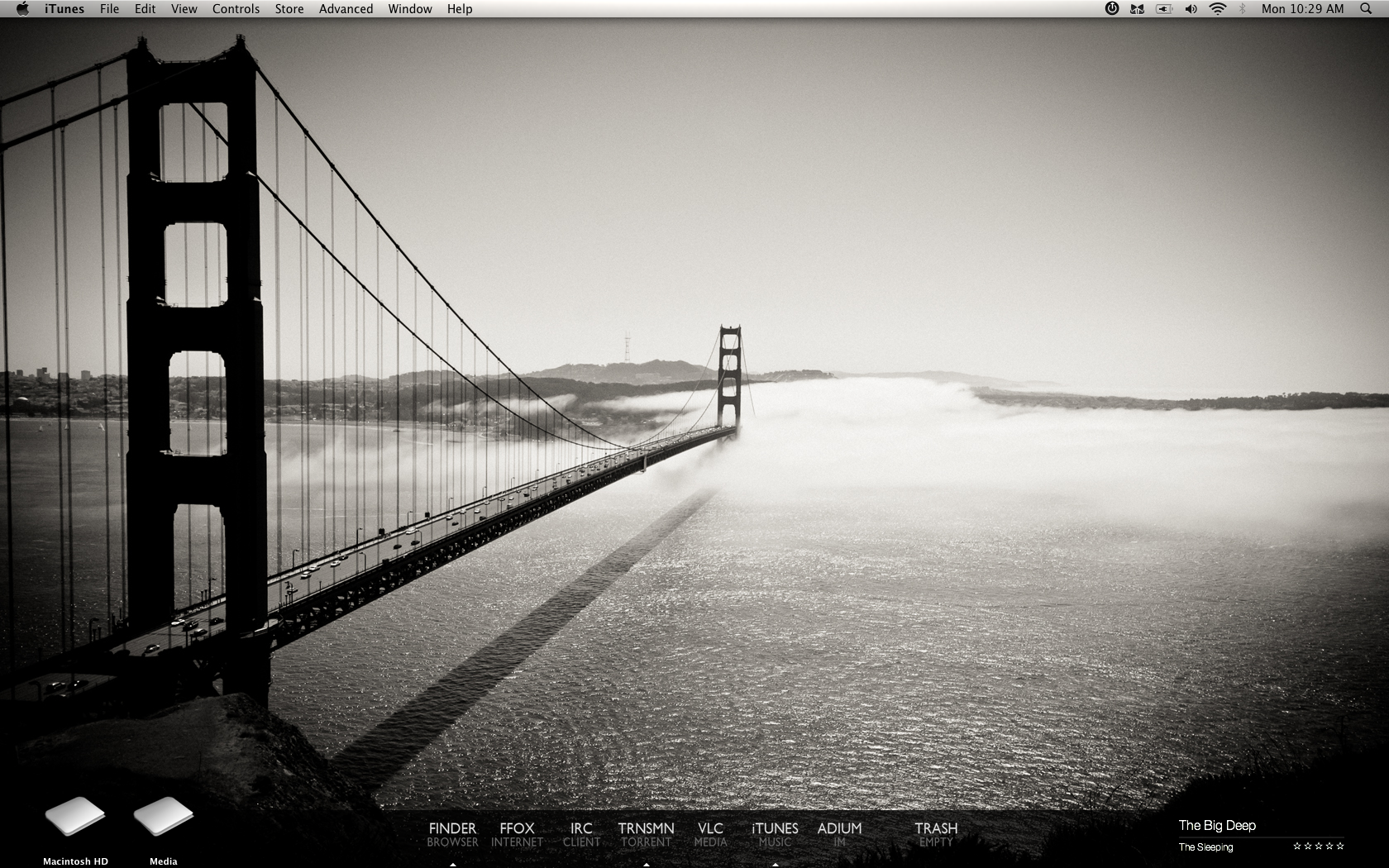Open the Advanced menu
Screen dimensions: 1389x868
click(x=346, y=9)
